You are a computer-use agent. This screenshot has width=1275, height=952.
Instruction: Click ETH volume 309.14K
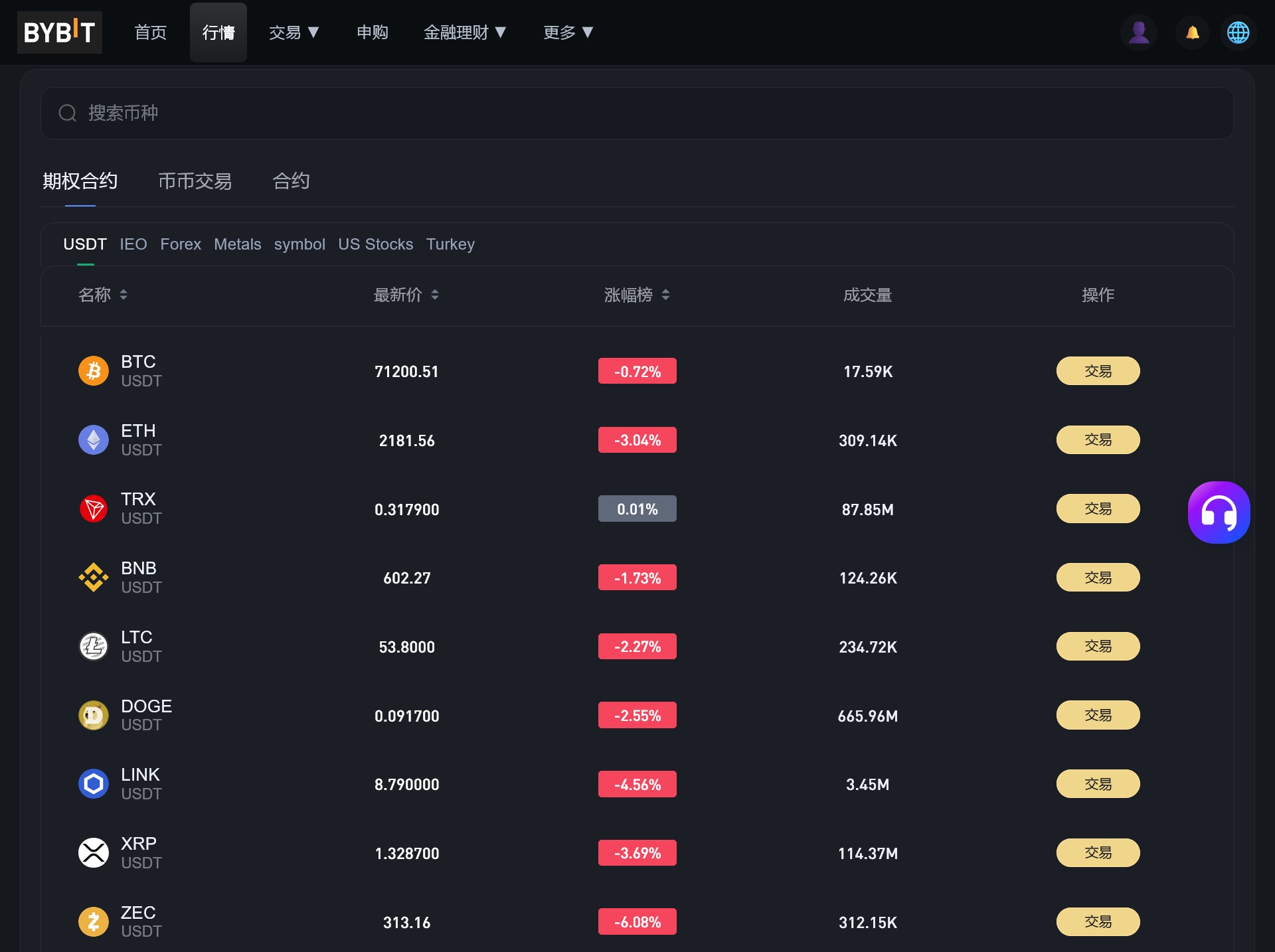point(868,441)
